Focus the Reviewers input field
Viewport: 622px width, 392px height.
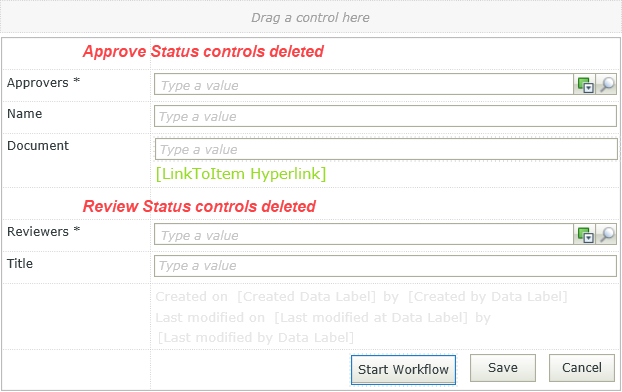pos(364,234)
